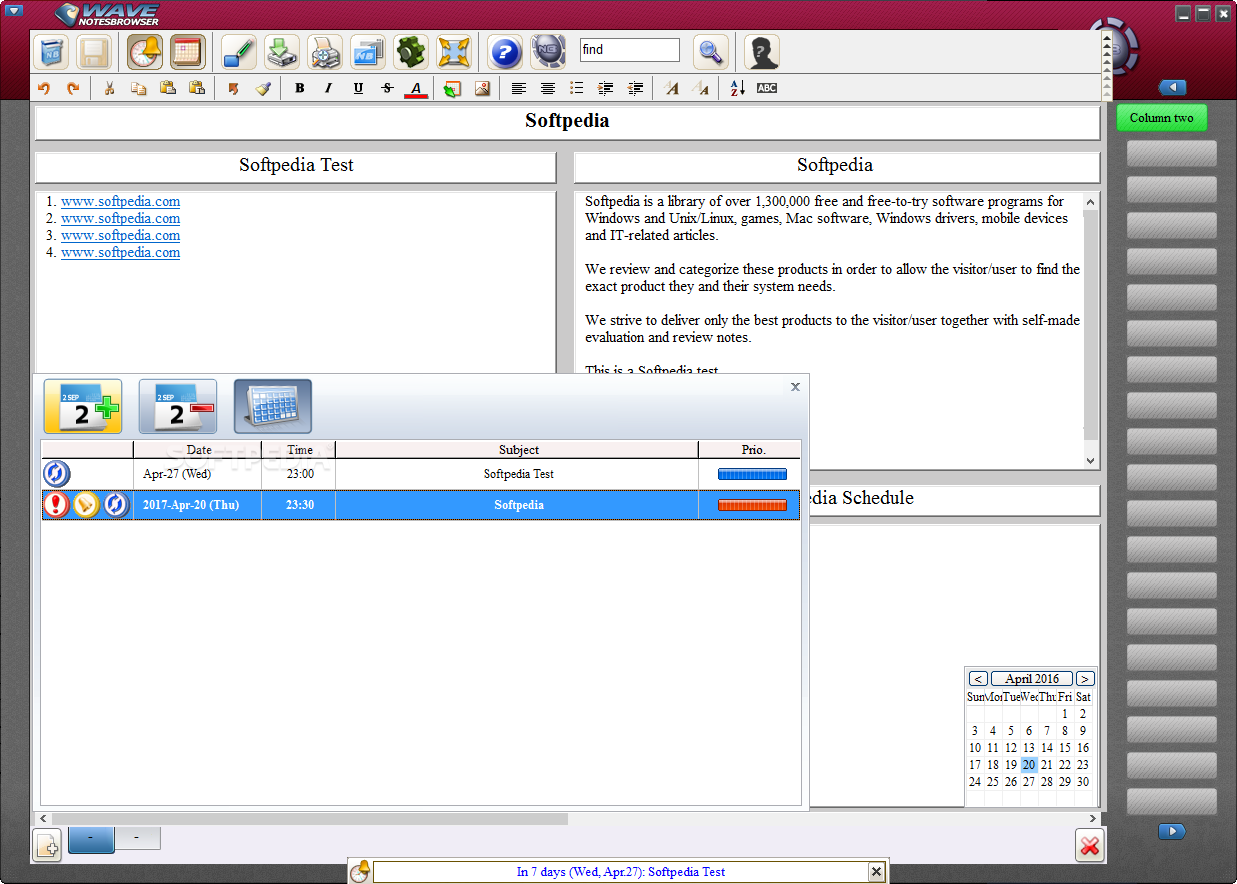Open list item 1 www.softpedia.com link

coord(120,201)
